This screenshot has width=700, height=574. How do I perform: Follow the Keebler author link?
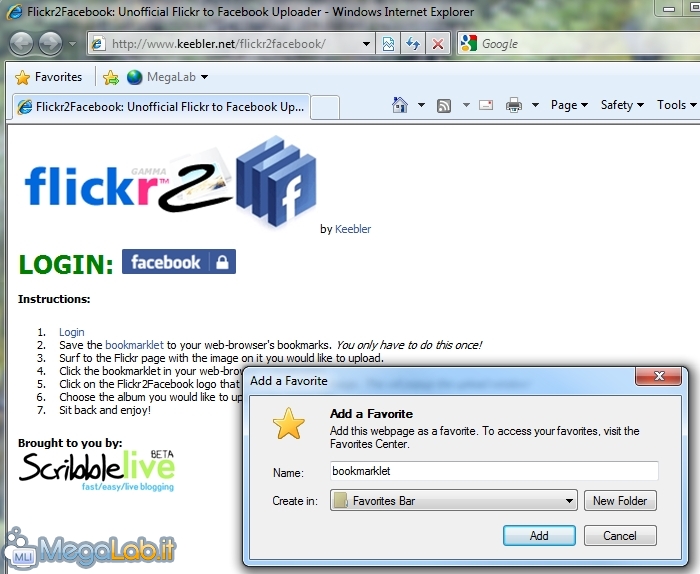tap(353, 229)
